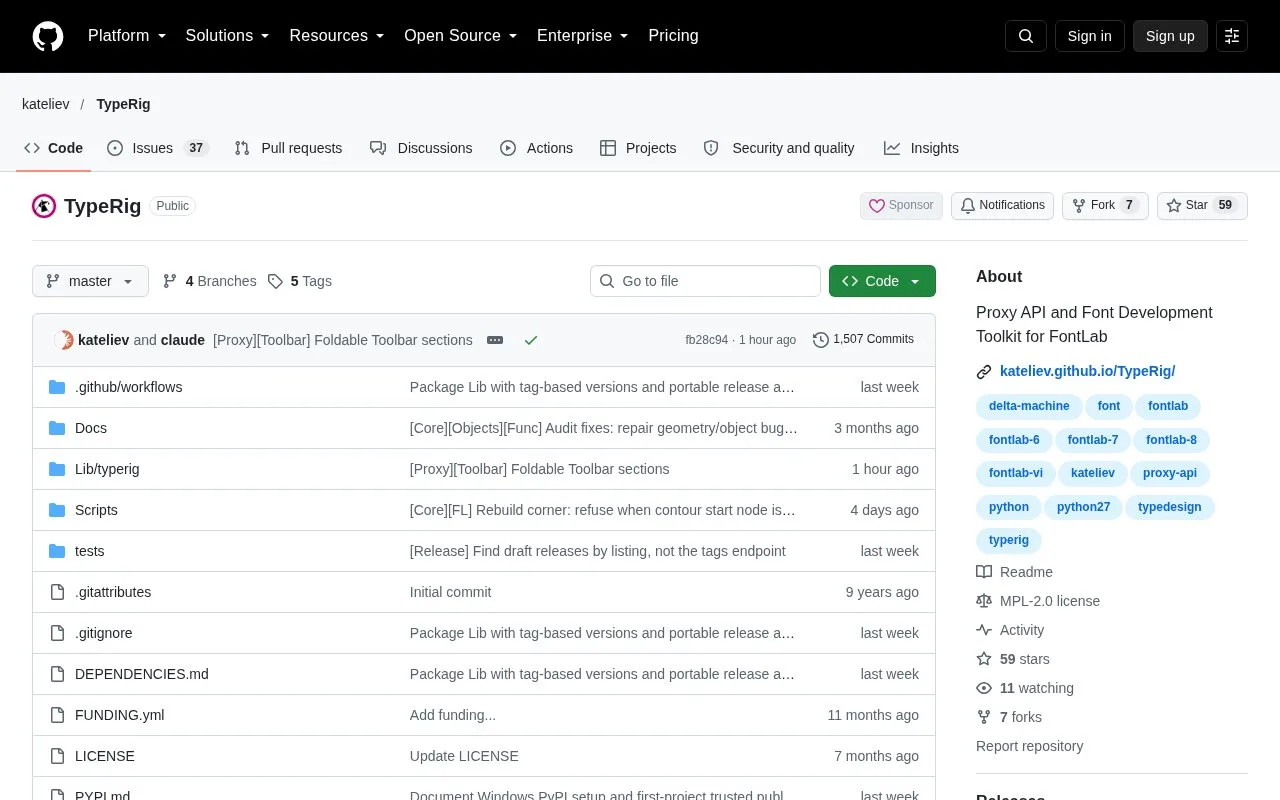Click the 5 Tags link
Viewport: 1280px width, 800px height.
coord(300,281)
